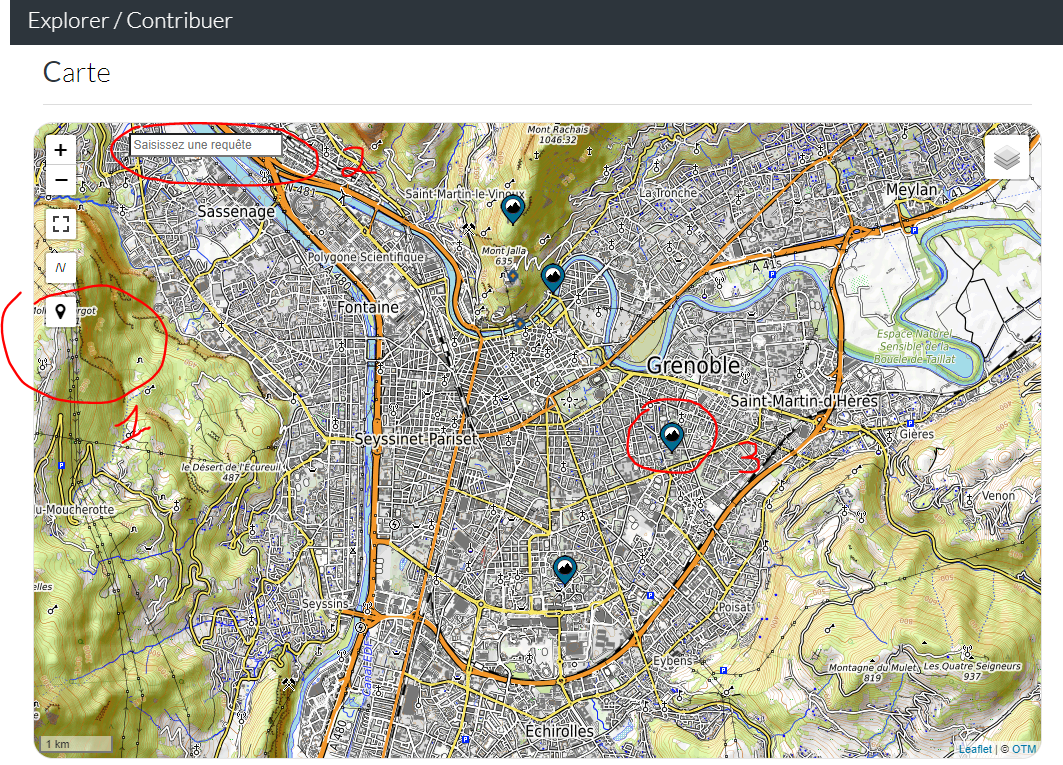The height and width of the screenshot is (765, 1063).
Task: Click the 'Carte' section heading
Action: click(x=77, y=72)
